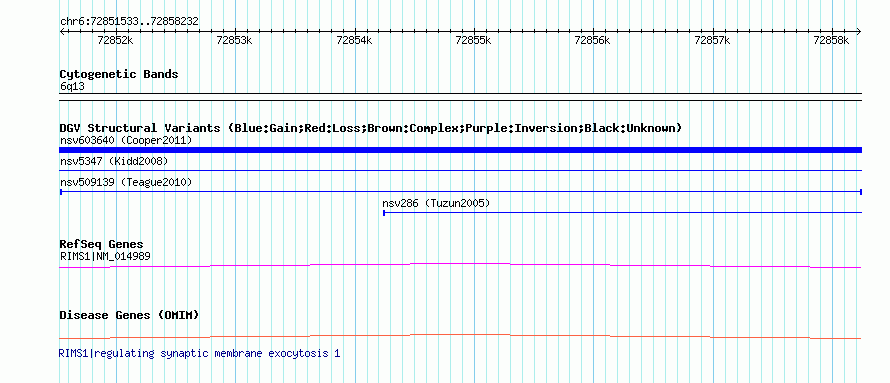Click the 72856k ruler tick label

point(593,40)
